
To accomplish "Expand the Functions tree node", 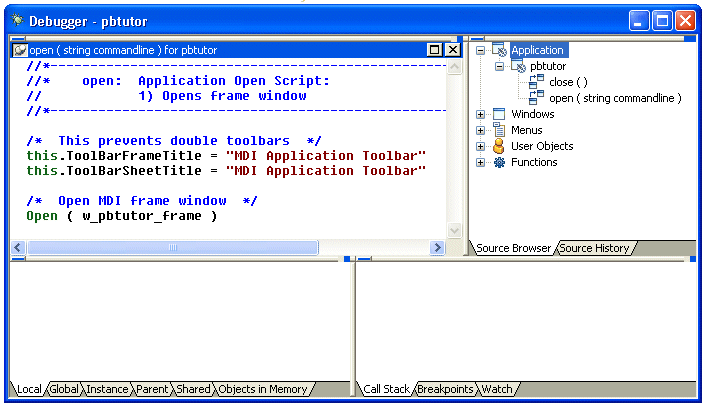I will coord(480,163).
